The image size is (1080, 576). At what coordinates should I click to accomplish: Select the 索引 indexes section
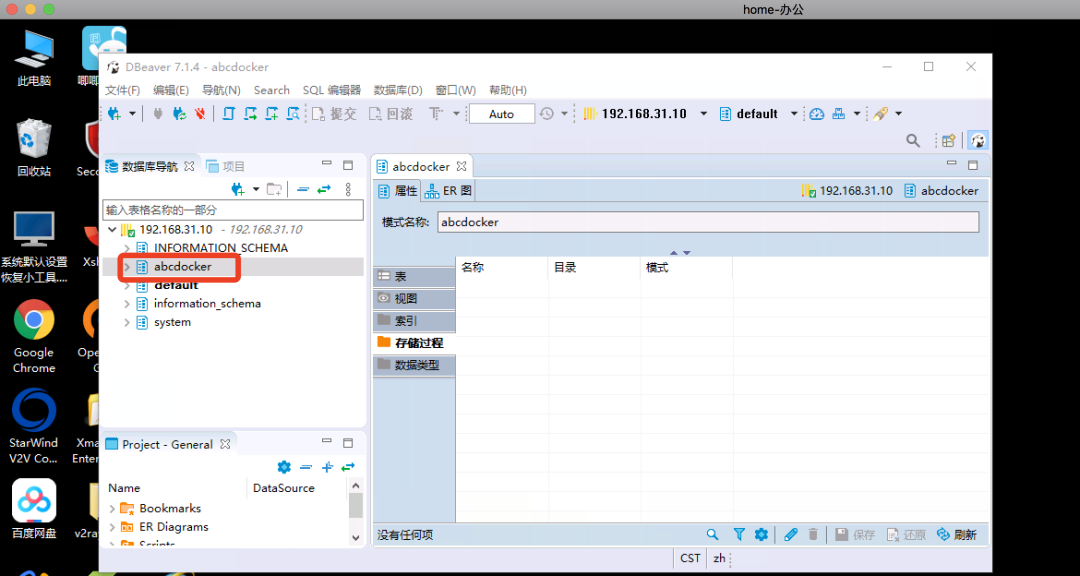point(414,321)
